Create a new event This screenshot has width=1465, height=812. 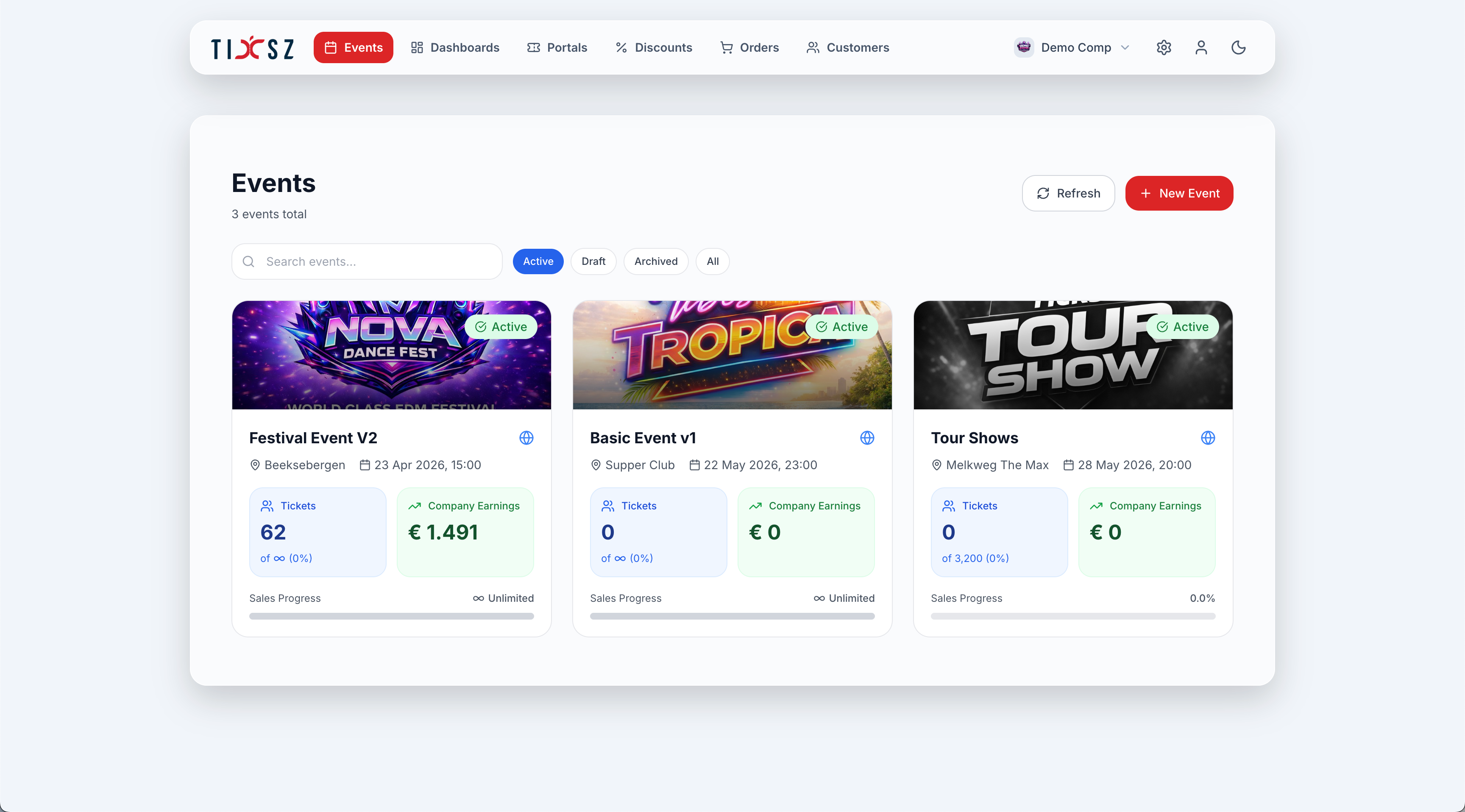1179,193
